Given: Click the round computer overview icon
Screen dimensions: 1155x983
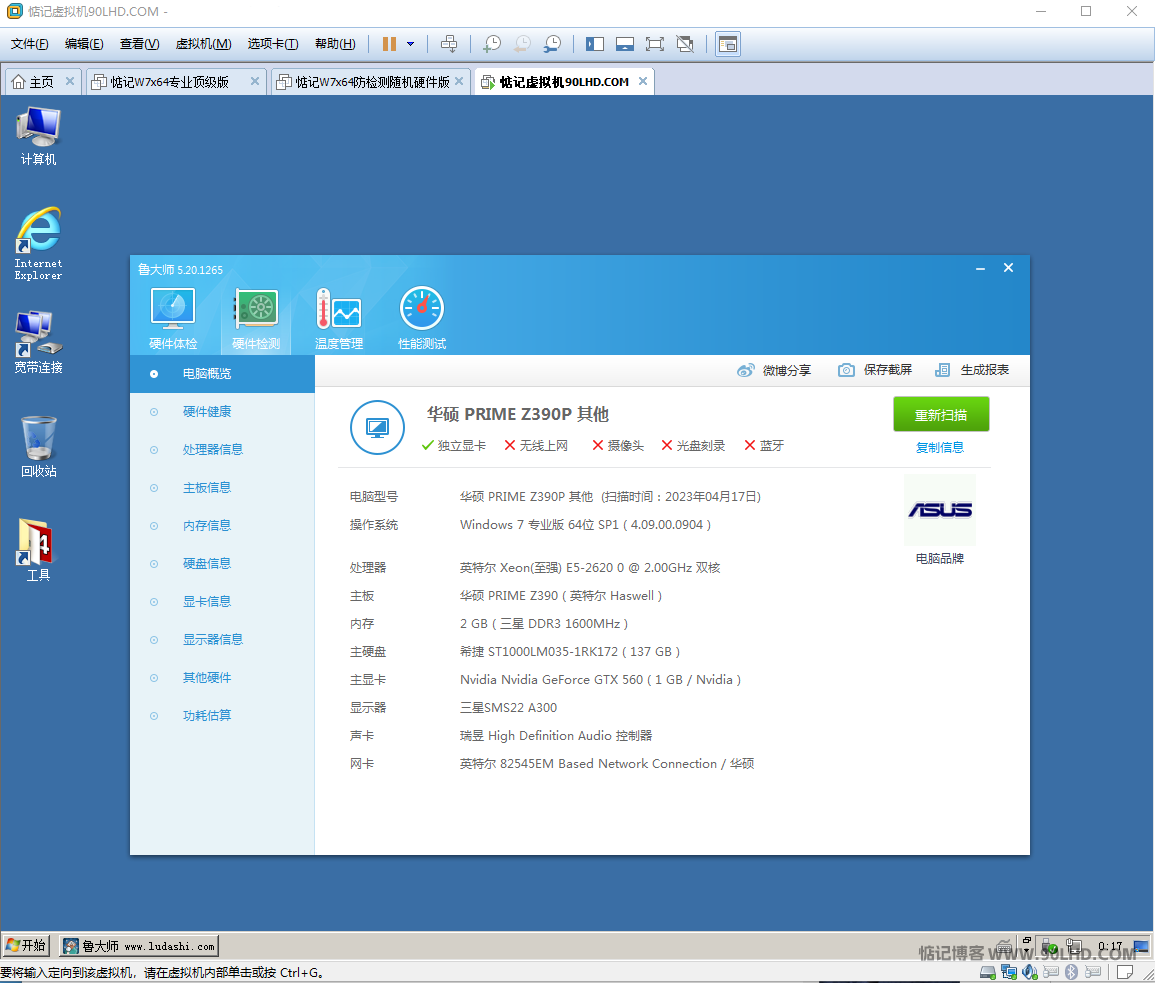Looking at the screenshot, I should (377, 427).
